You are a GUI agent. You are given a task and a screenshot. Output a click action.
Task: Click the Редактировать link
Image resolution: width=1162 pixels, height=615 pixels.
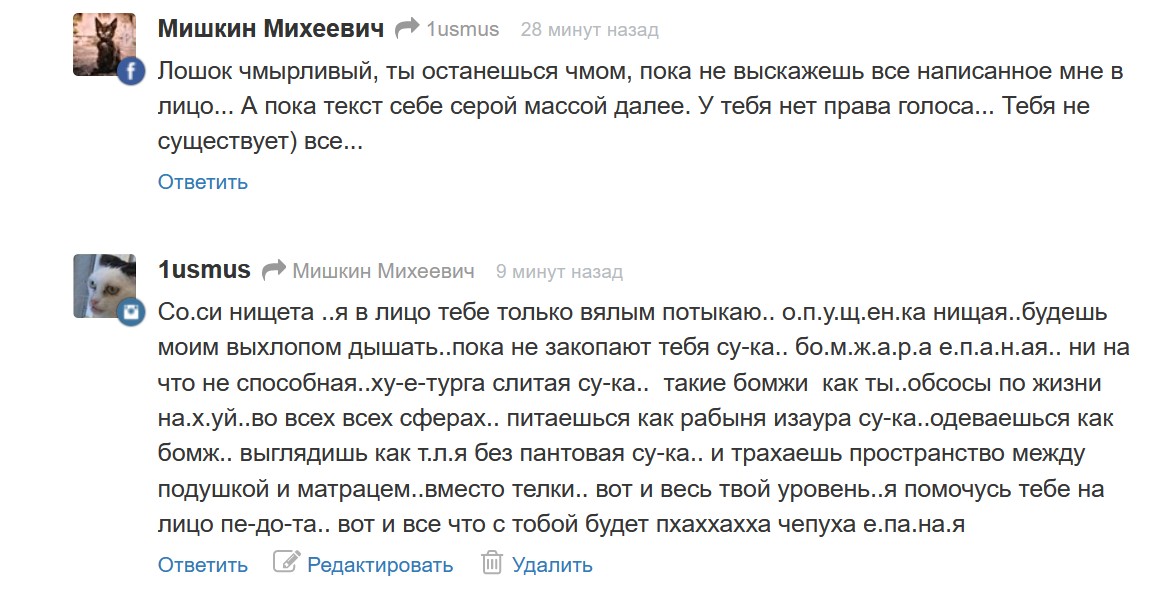pyautogui.click(x=380, y=565)
